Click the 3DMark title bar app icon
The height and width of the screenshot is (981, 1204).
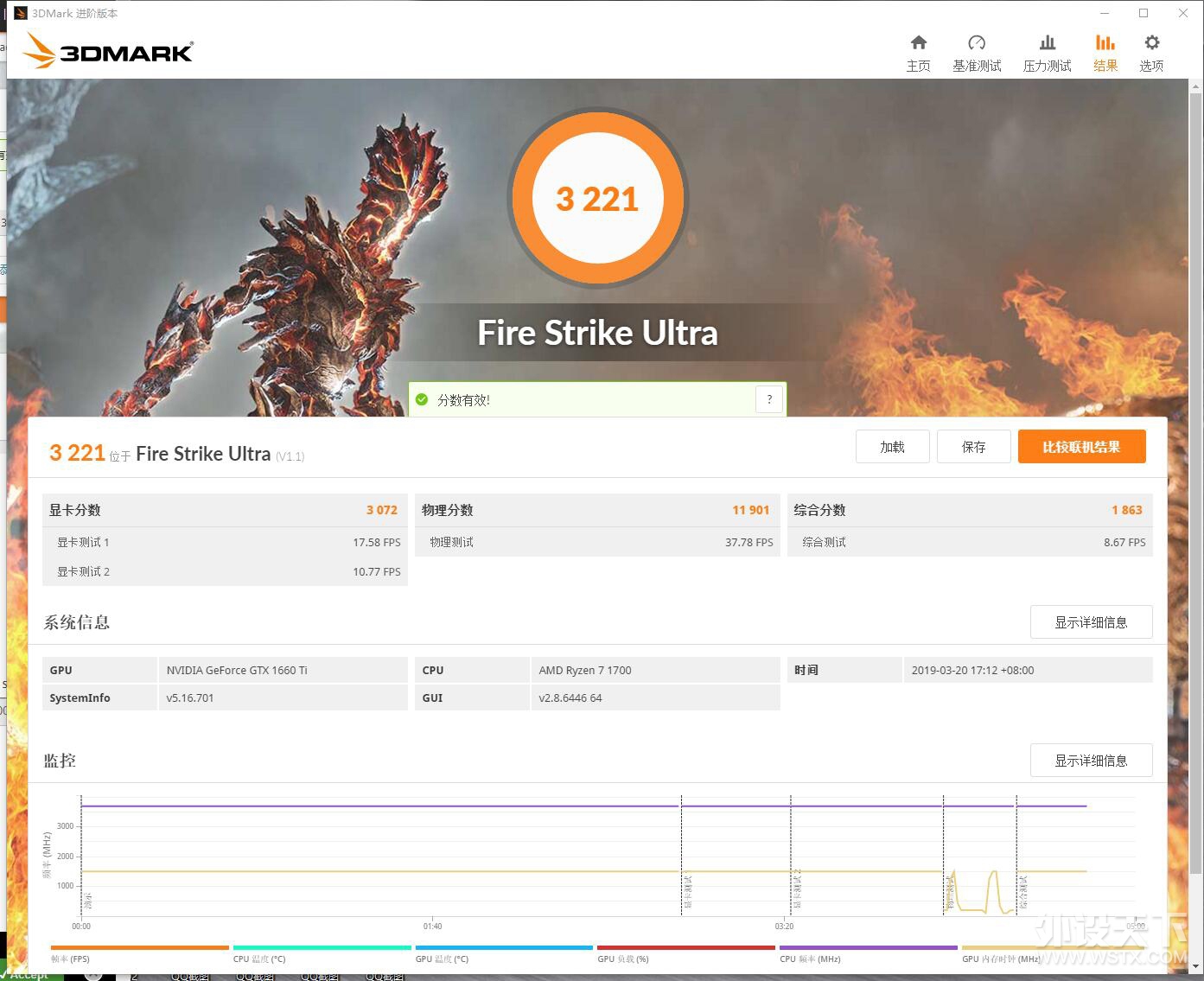coord(21,13)
